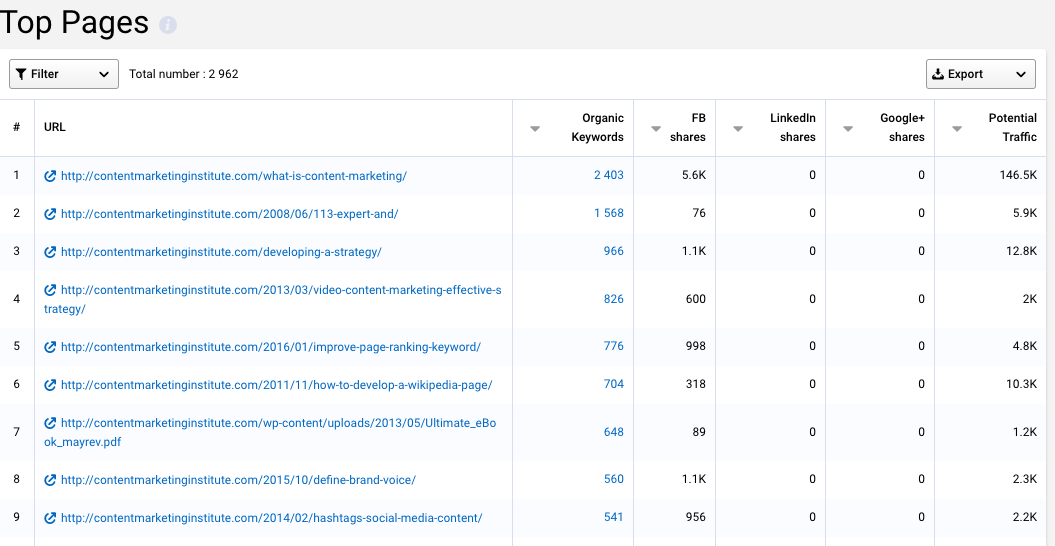Open the Export dropdown
The width and height of the screenshot is (1055, 546).
(x=980, y=74)
